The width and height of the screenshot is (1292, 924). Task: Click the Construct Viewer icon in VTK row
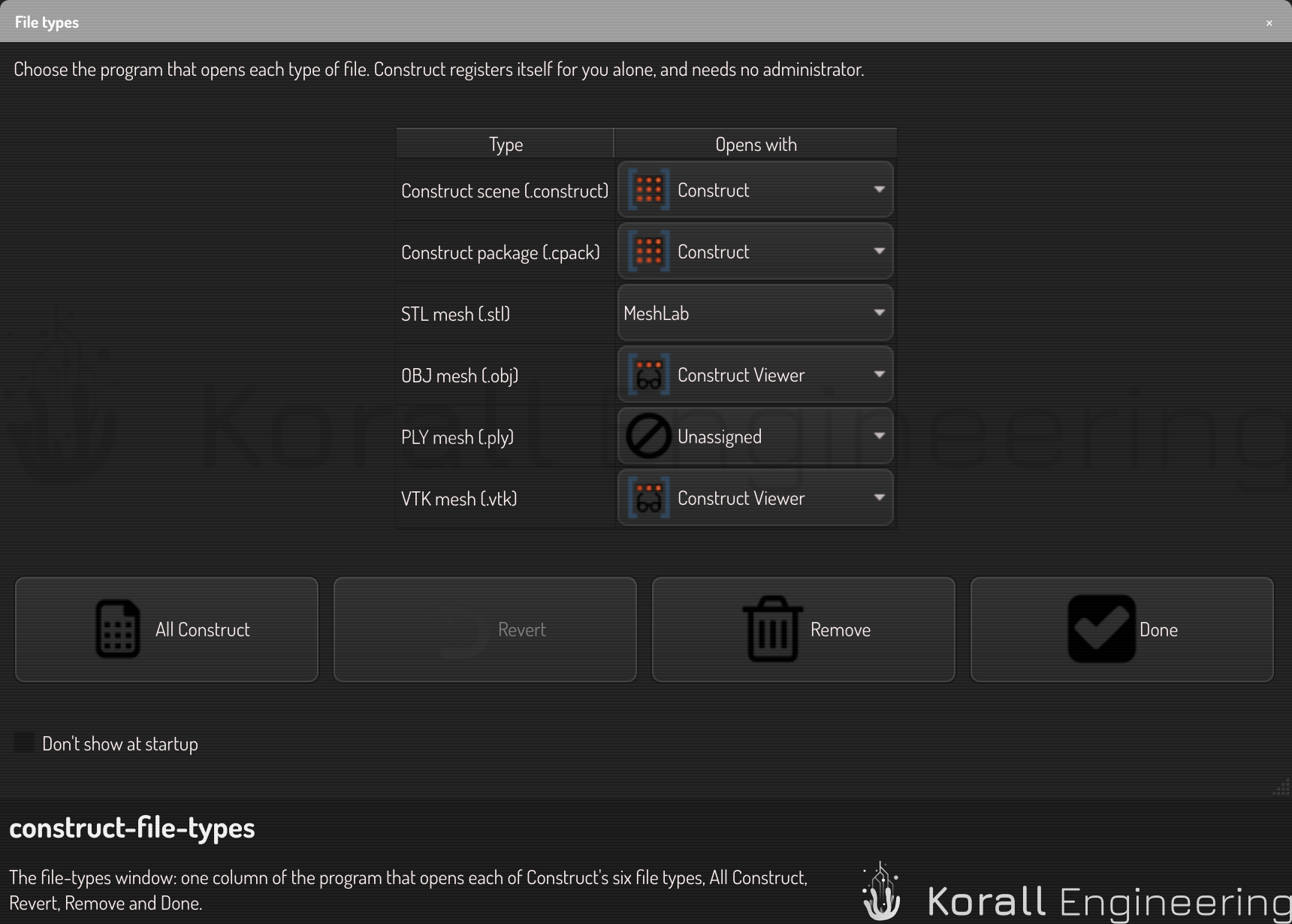coord(649,498)
